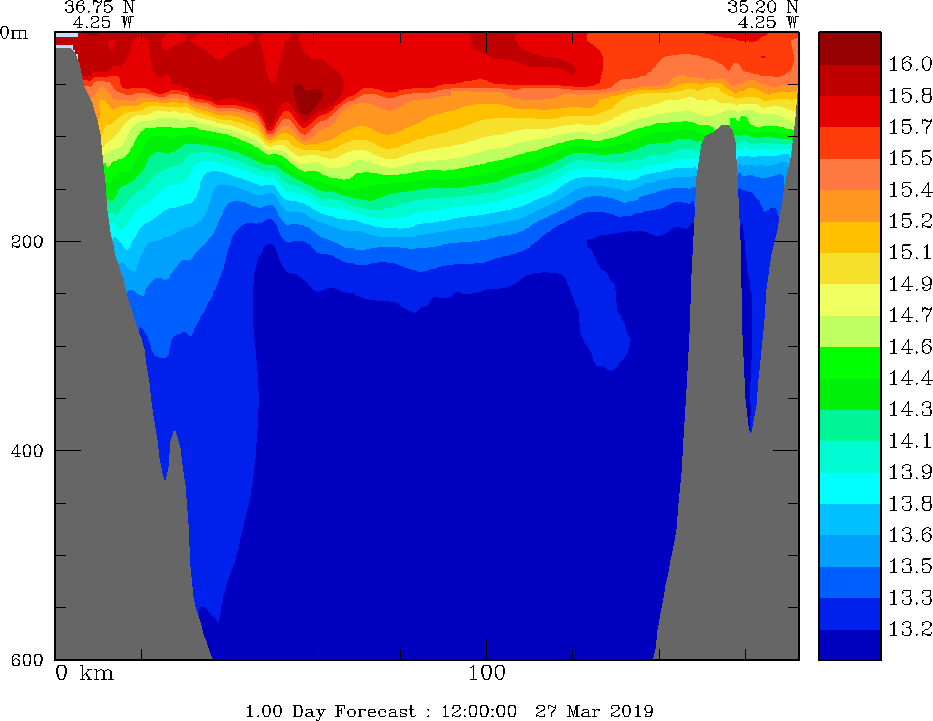Click the 100 distance axis label

coord(487,673)
